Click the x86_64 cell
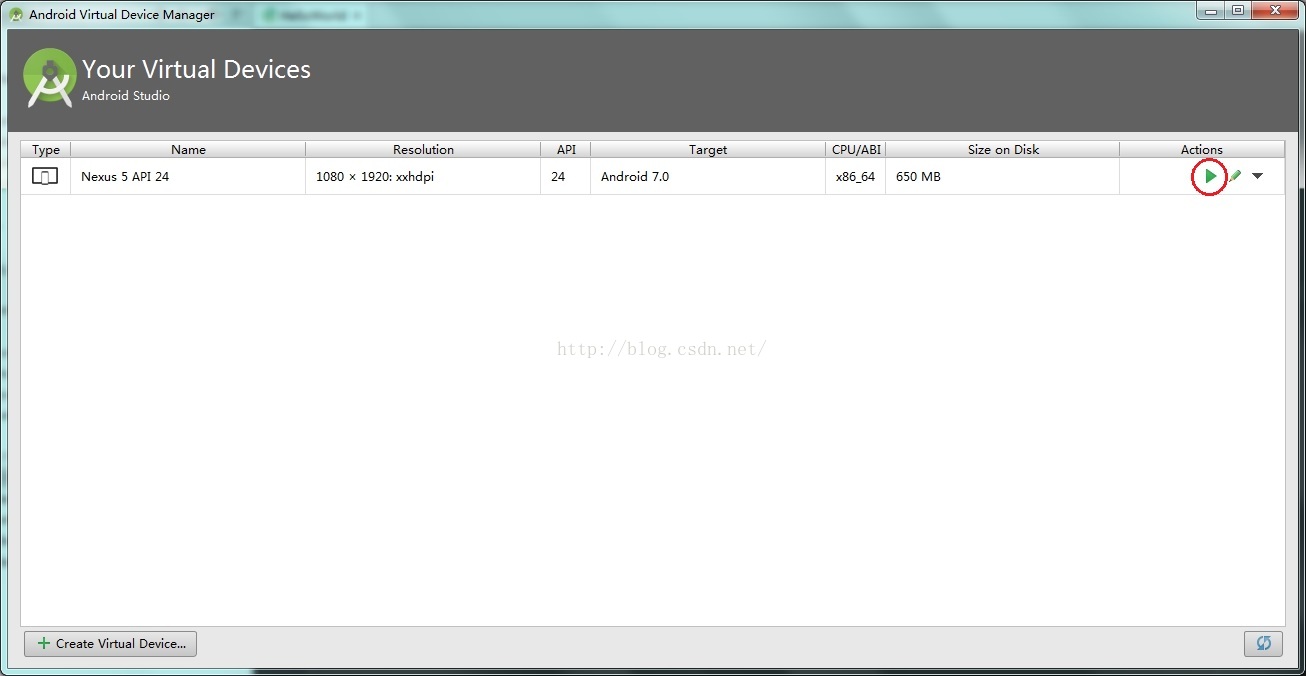The height and width of the screenshot is (676, 1306). pyautogui.click(x=856, y=176)
